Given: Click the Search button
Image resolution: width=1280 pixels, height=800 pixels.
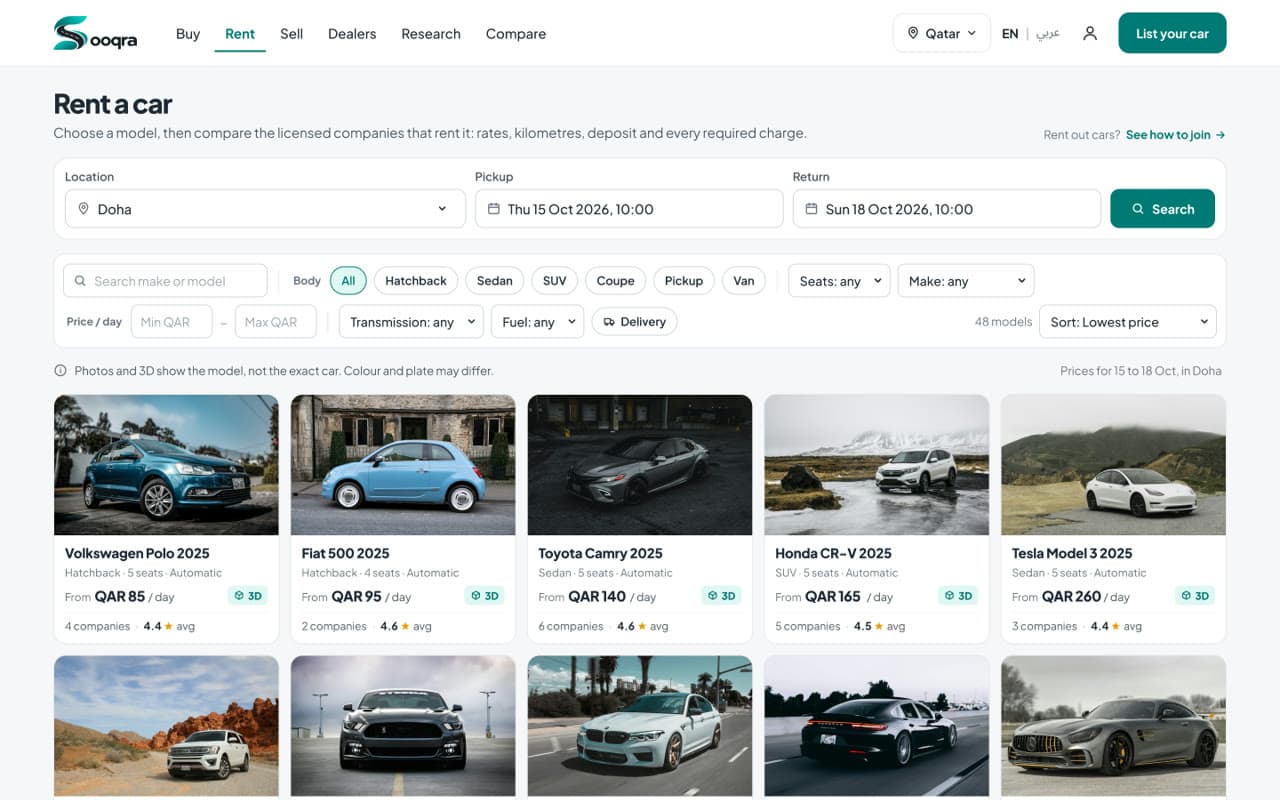Looking at the screenshot, I should pyautogui.click(x=1163, y=209).
